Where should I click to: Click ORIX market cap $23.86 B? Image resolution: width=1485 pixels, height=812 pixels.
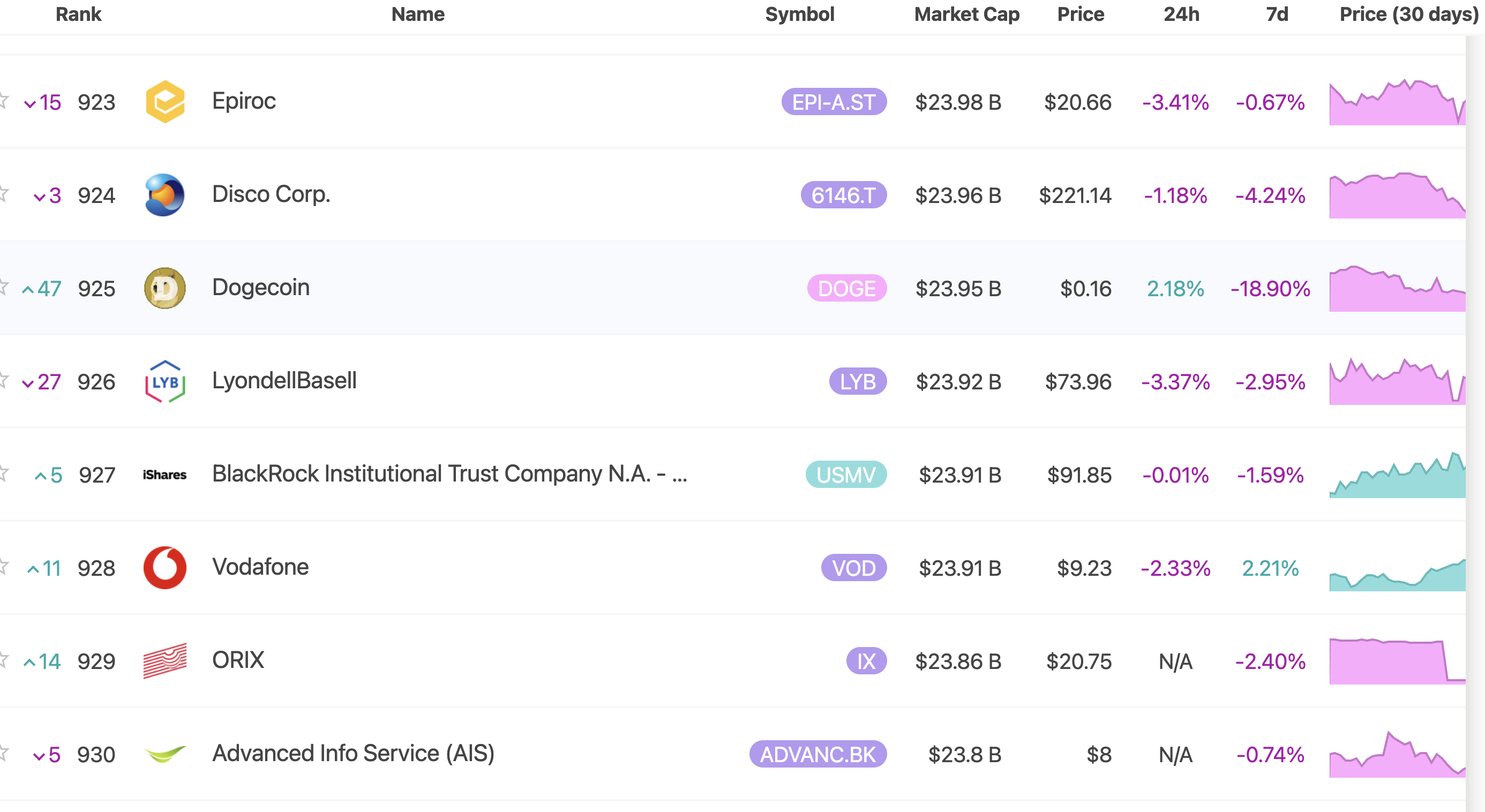958,661
